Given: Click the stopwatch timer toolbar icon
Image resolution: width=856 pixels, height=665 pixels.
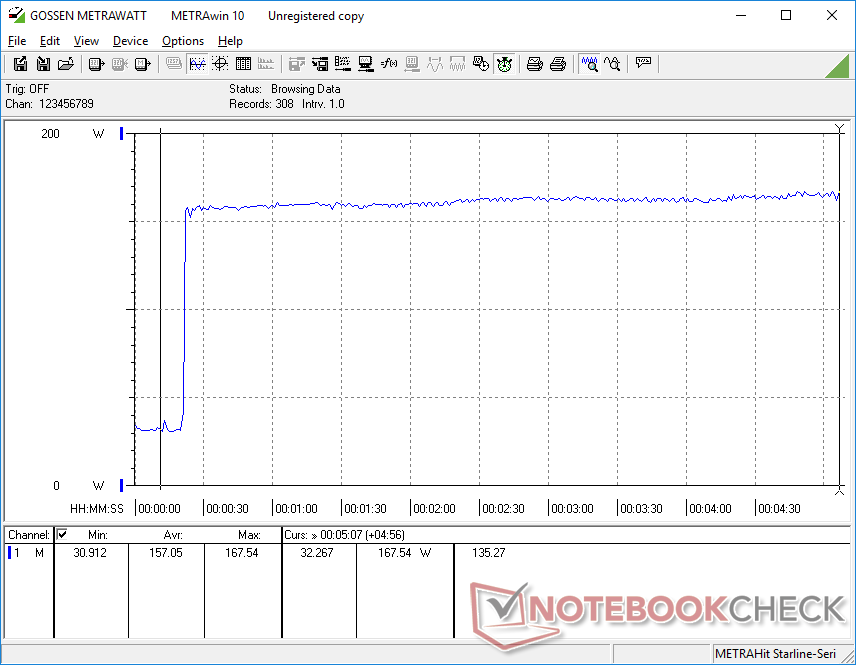Looking at the screenshot, I should click(x=504, y=64).
